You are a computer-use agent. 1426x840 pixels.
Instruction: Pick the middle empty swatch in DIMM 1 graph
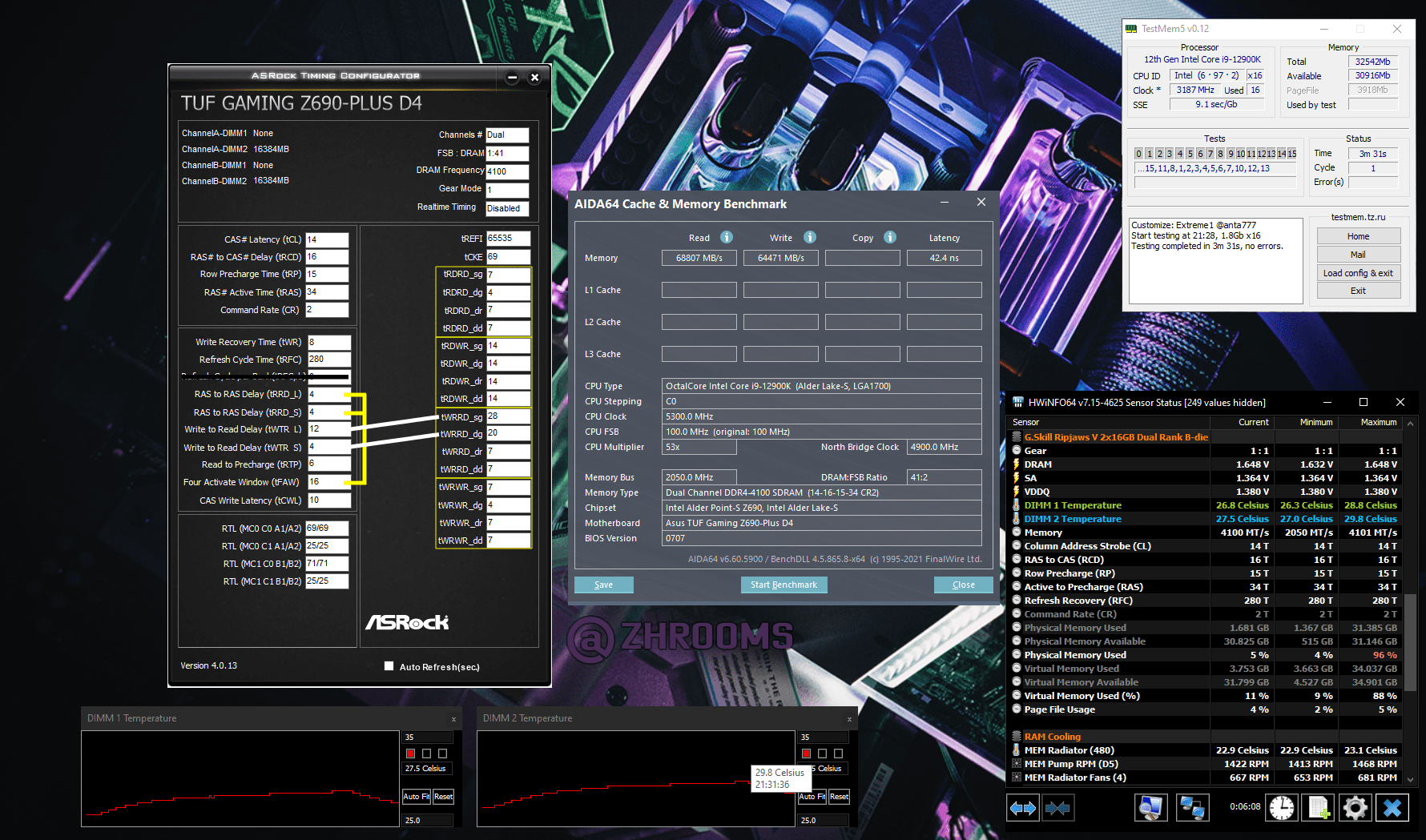427,754
